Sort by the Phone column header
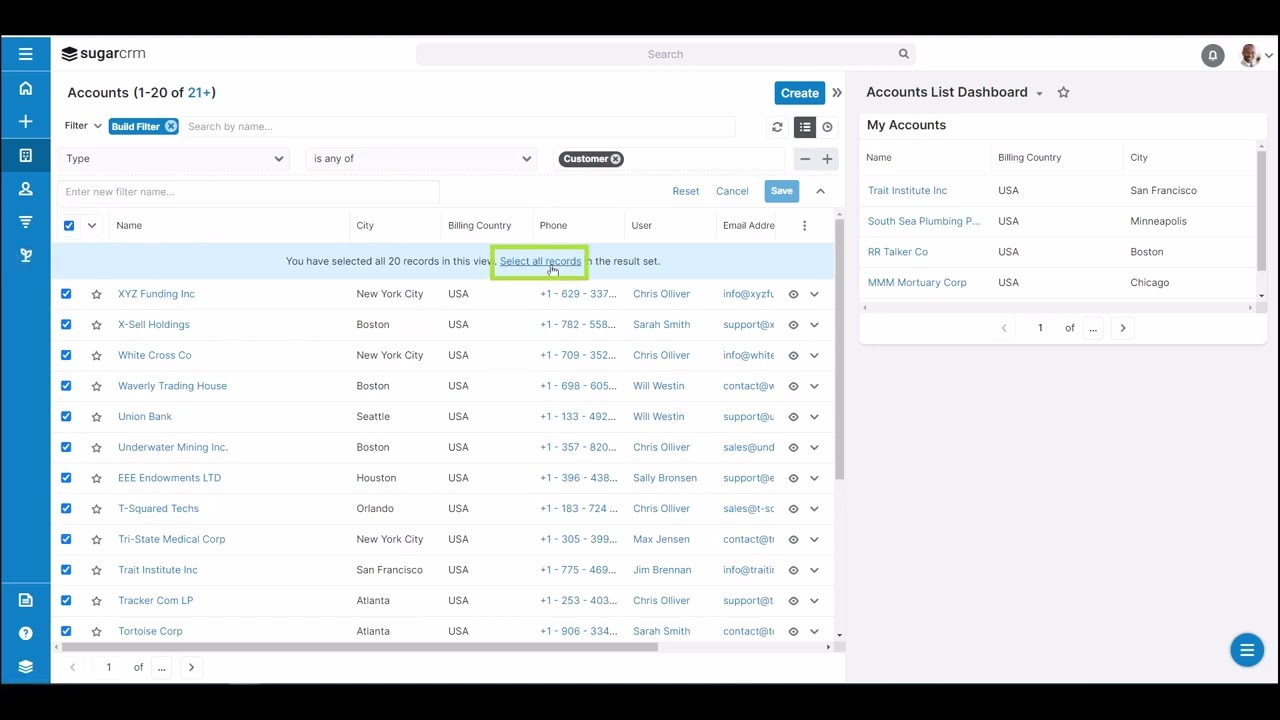The width and height of the screenshot is (1280, 720). coord(553,225)
